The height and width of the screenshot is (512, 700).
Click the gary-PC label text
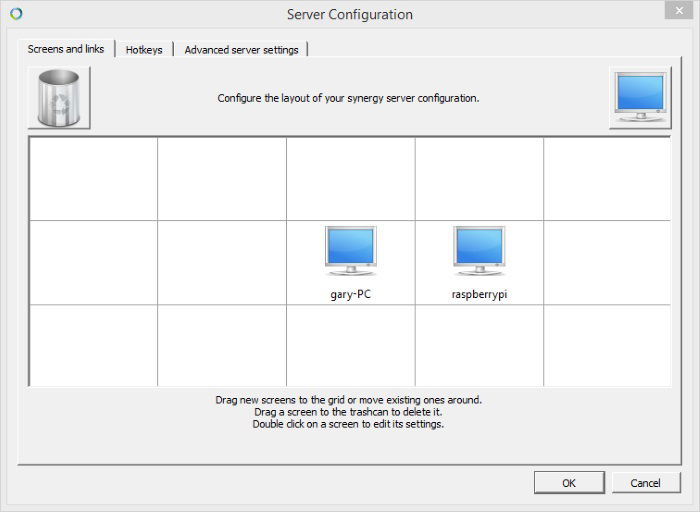[x=350, y=295]
